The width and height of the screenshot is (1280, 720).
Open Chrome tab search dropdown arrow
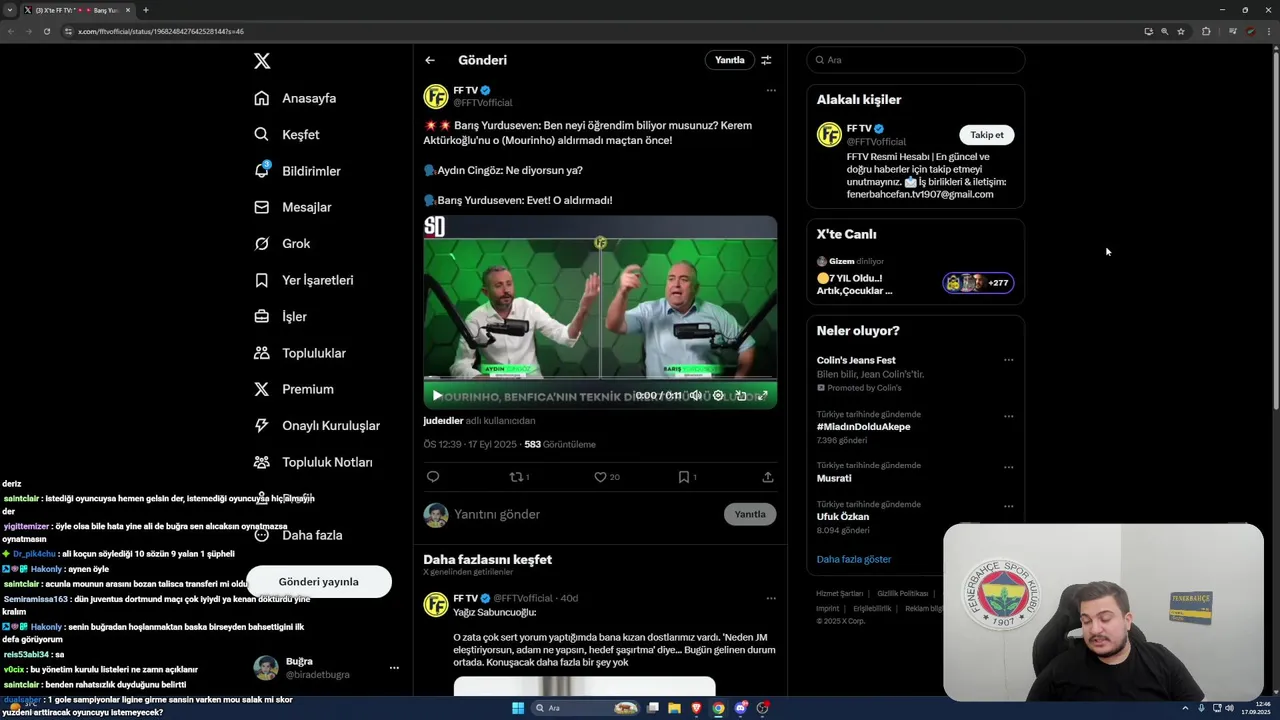click(10, 10)
